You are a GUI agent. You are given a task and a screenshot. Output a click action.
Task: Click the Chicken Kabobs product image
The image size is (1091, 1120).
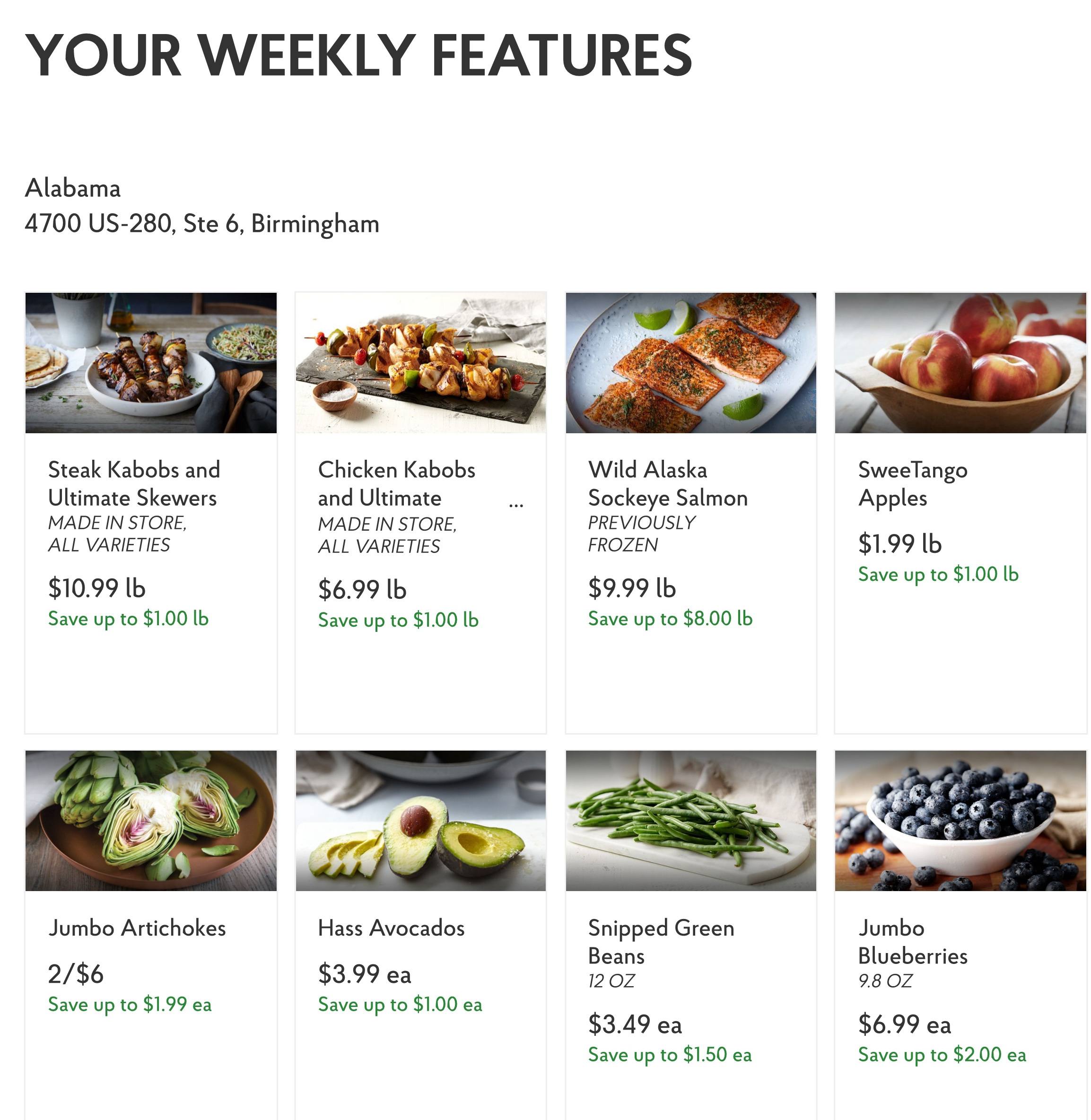click(x=420, y=363)
